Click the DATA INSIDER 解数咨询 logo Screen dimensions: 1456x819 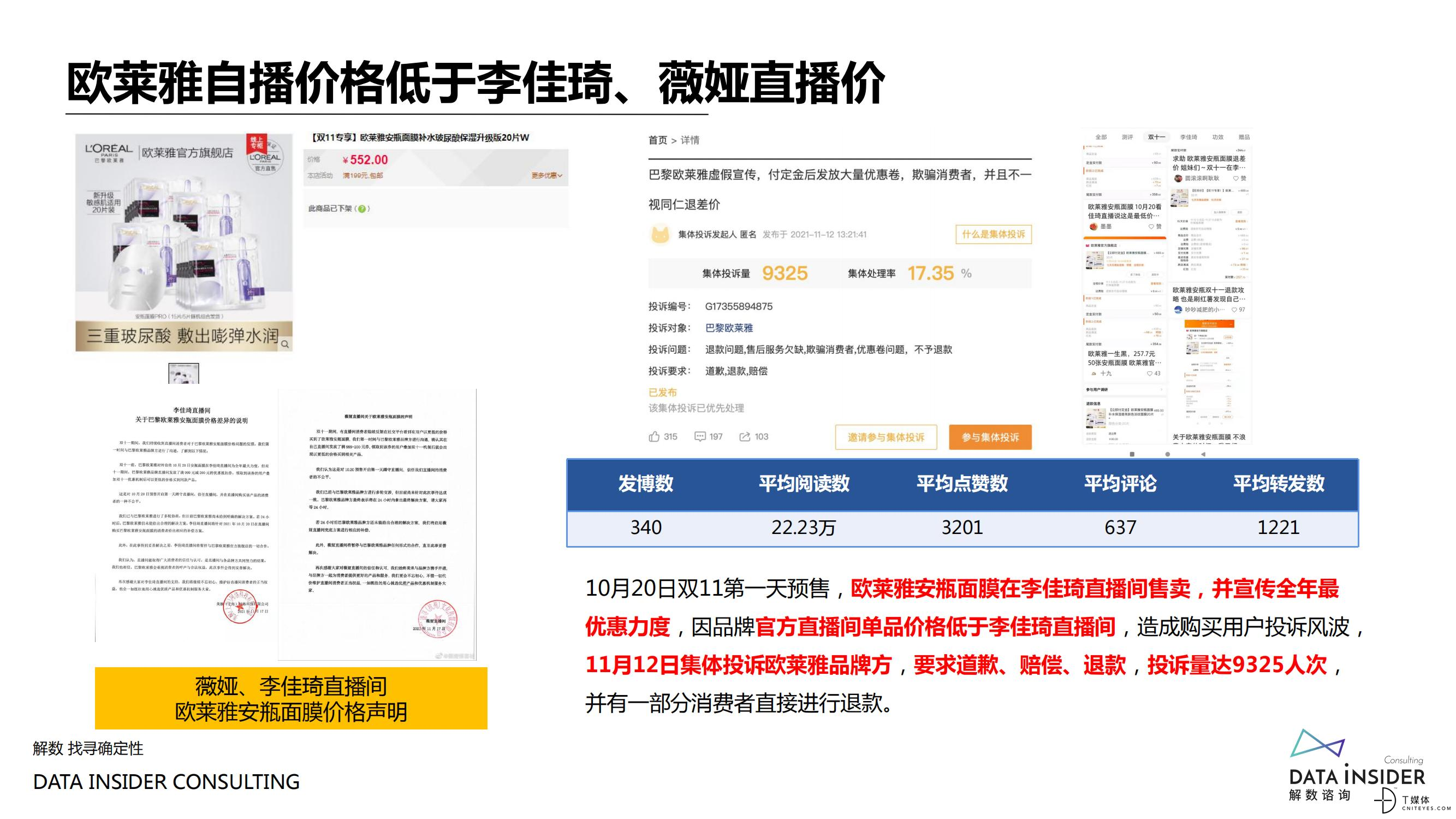pos(1357,766)
